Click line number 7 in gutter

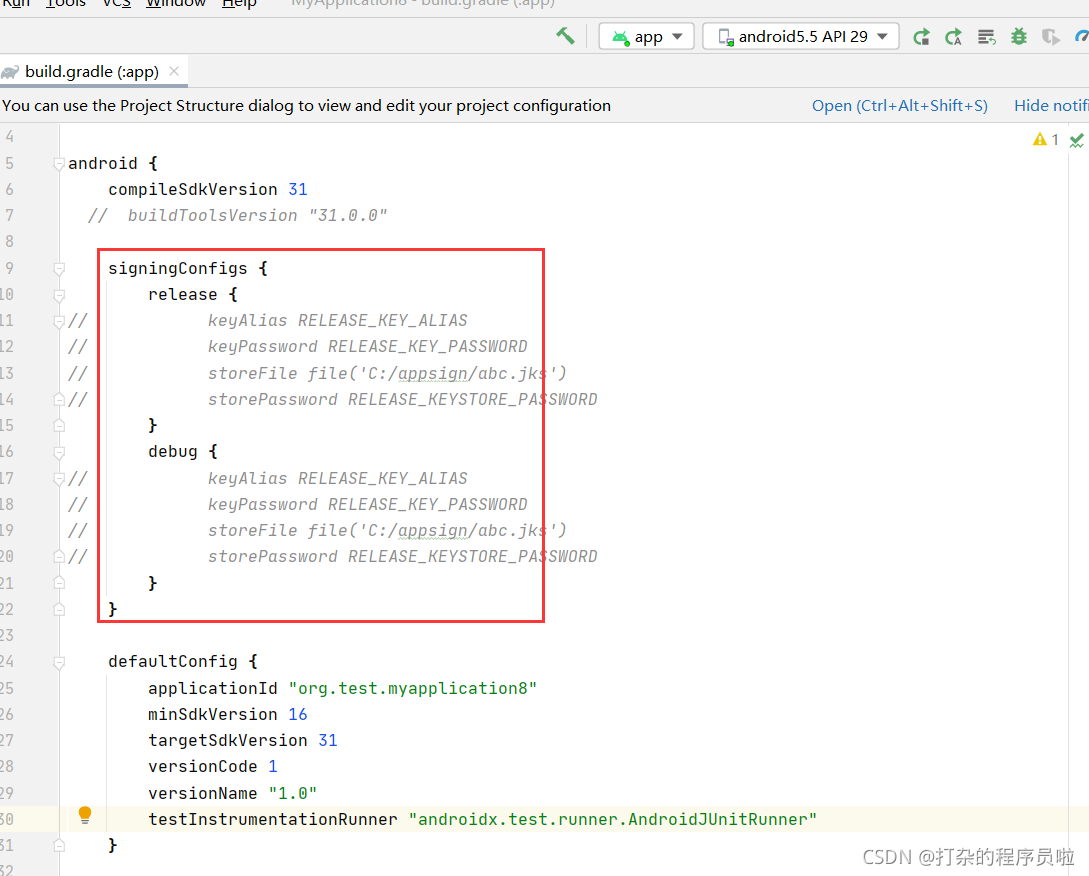tap(9, 216)
